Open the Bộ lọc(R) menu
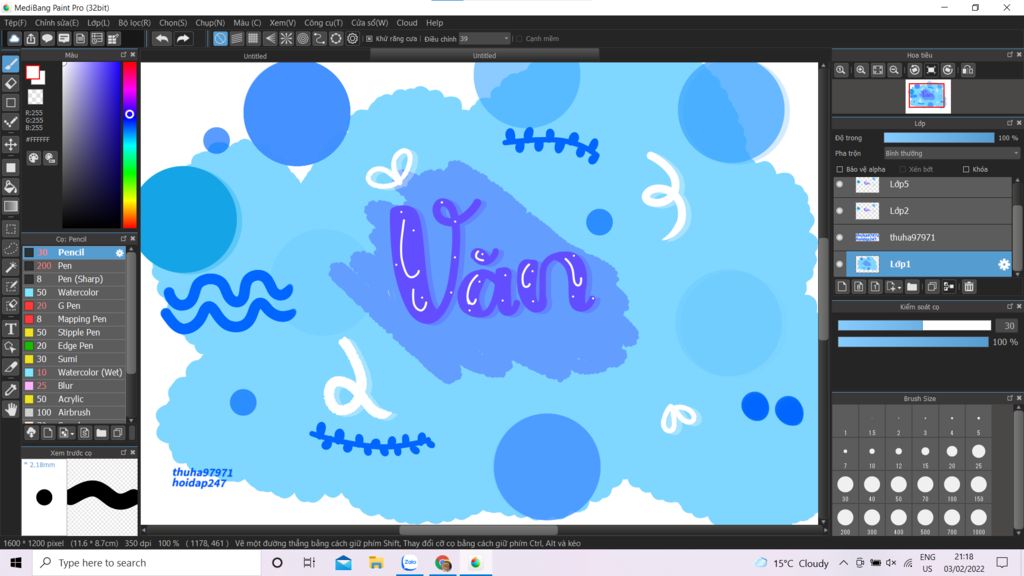This screenshot has width=1024, height=576. click(135, 22)
